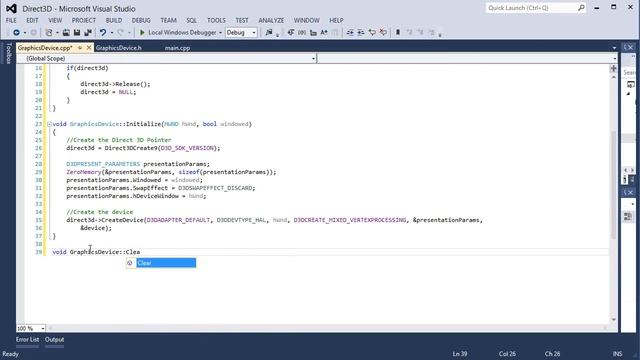The image size is (640, 360).
Task: Open the HELP menu
Action: tap(336, 20)
